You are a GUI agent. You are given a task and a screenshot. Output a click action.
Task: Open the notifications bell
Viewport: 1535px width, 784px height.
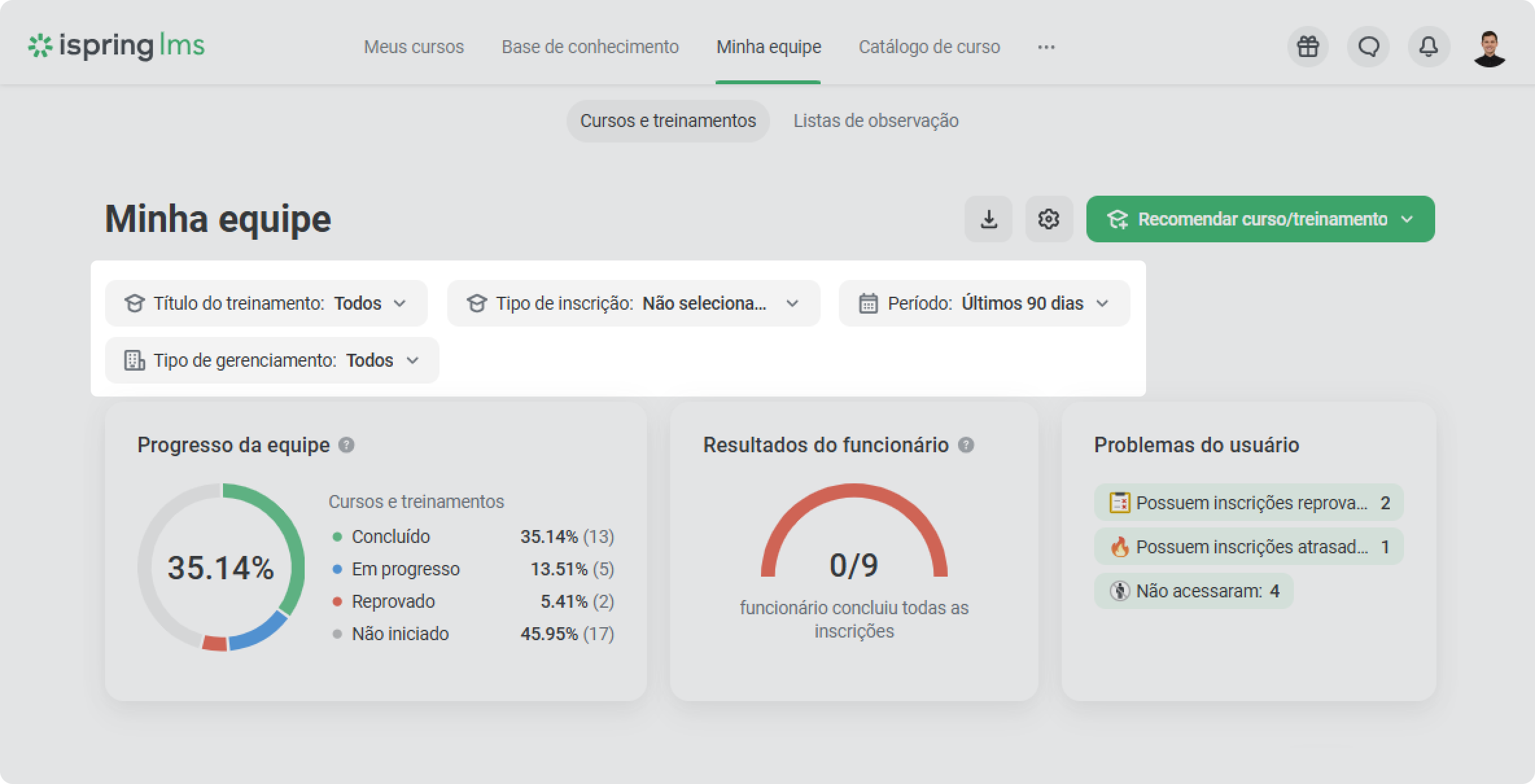tap(1429, 47)
